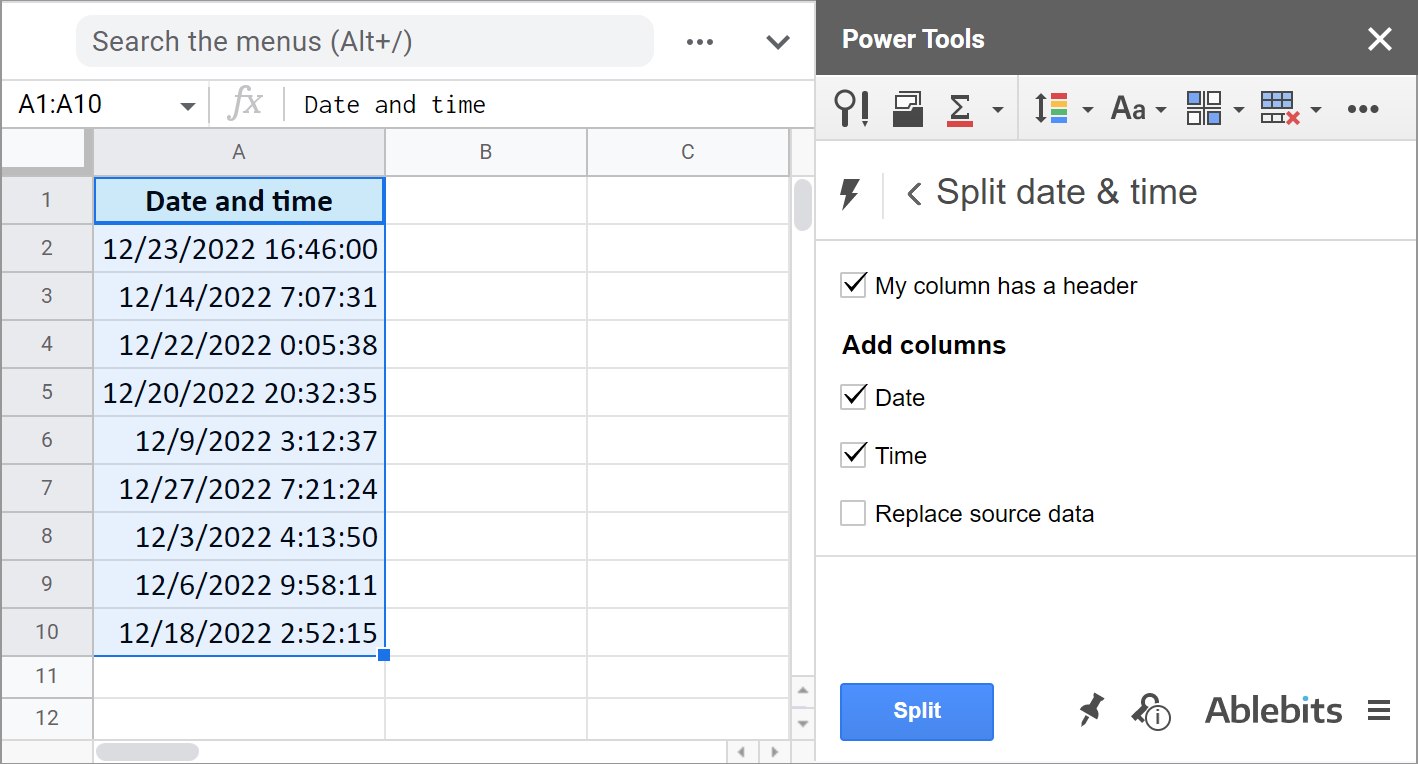Select cell '12/22/2022 0:05:38'
This screenshot has width=1418, height=764.
(x=239, y=344)
